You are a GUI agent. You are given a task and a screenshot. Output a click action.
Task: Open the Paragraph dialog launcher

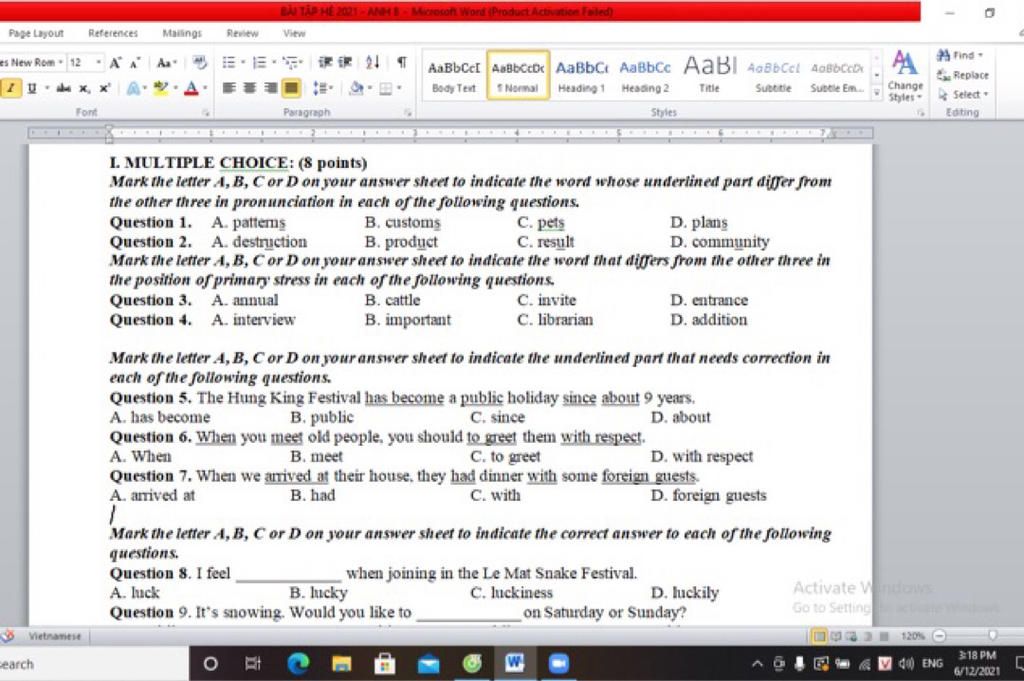coord(408,112)
